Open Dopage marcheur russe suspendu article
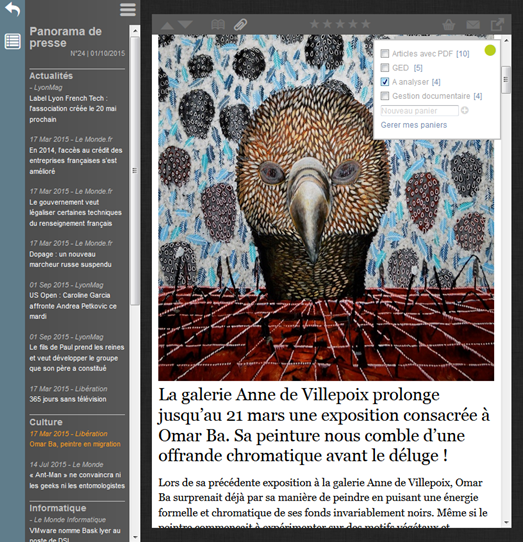Screen dimensions: 523x542 (x=70, y=259)
